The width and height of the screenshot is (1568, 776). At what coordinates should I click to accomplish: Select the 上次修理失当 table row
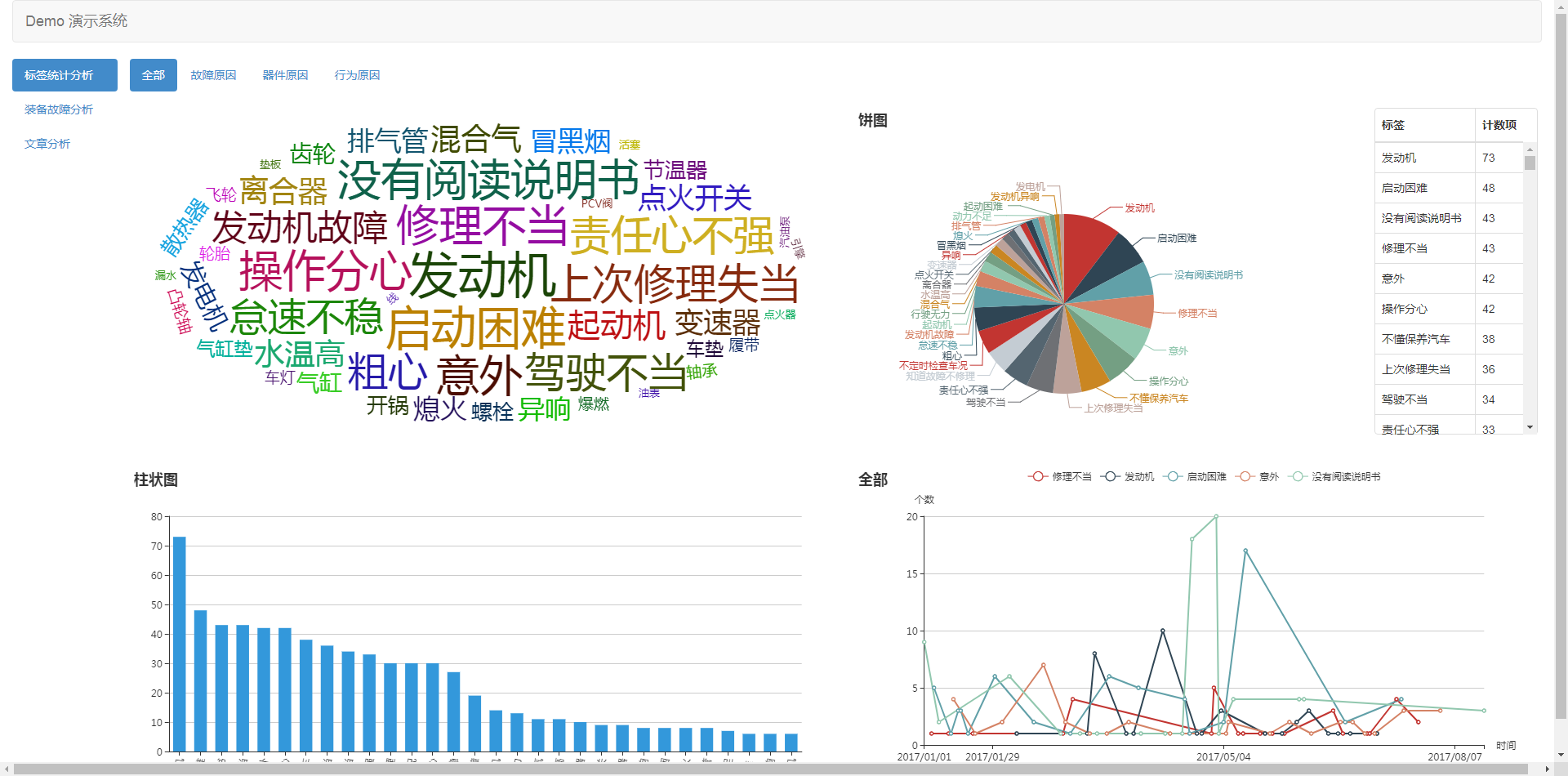tap(1449, 369)
